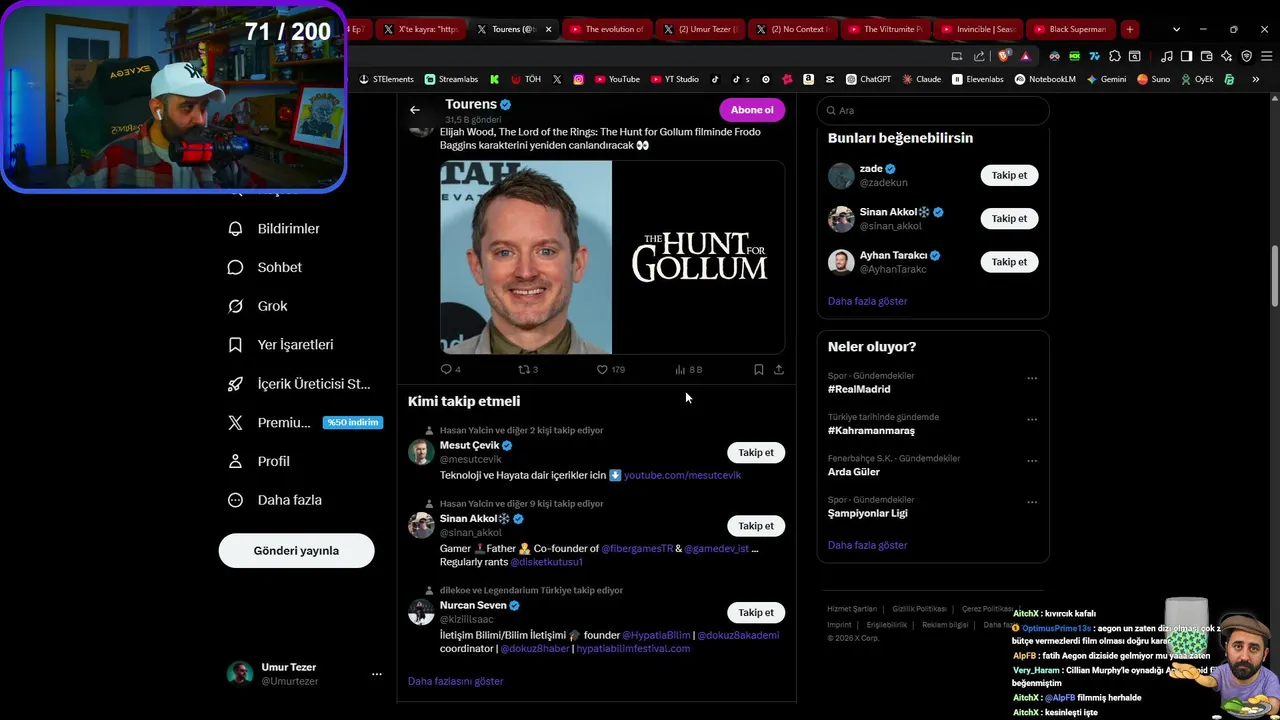Image resolution: width=1280 pixels, height=720 pixels.
Task: Click Daha fazlasını göster link
Action: [455, 681]
